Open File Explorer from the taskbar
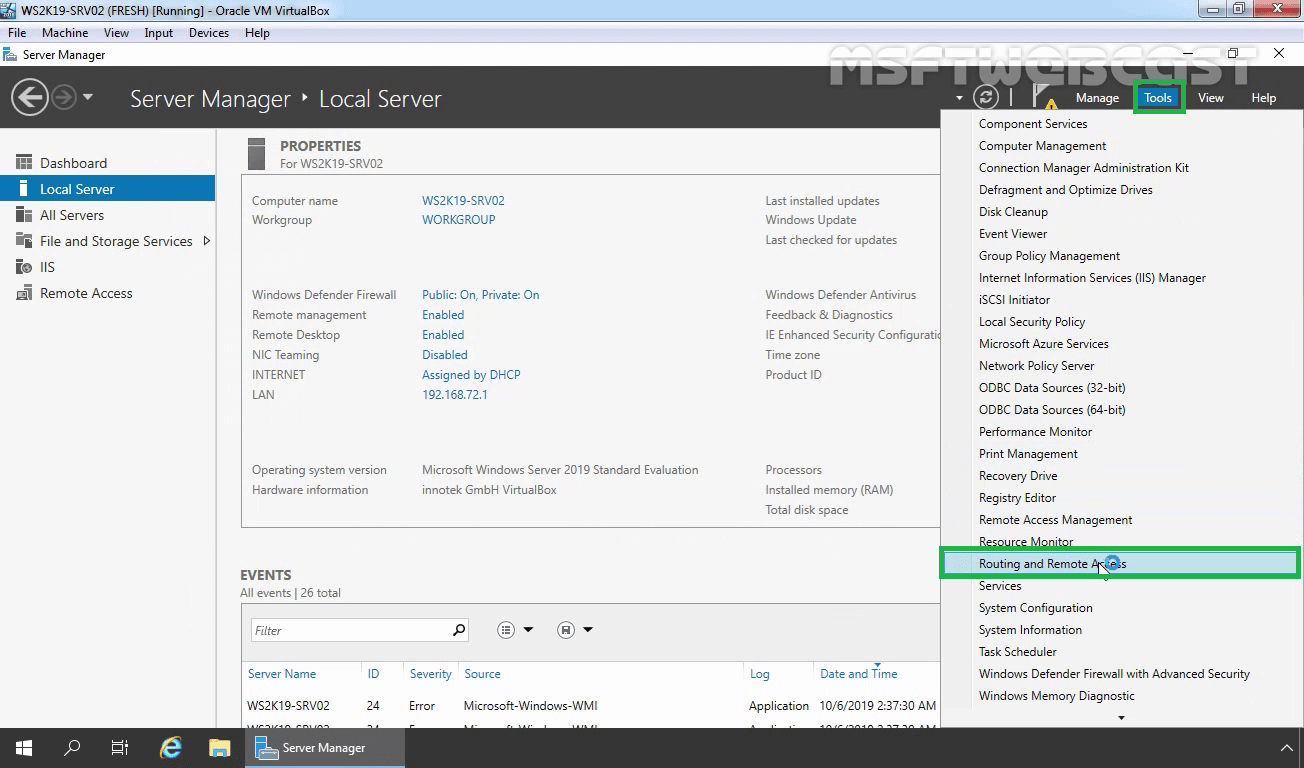Viewport: 1304px width, 768px height. coord(219,747)
